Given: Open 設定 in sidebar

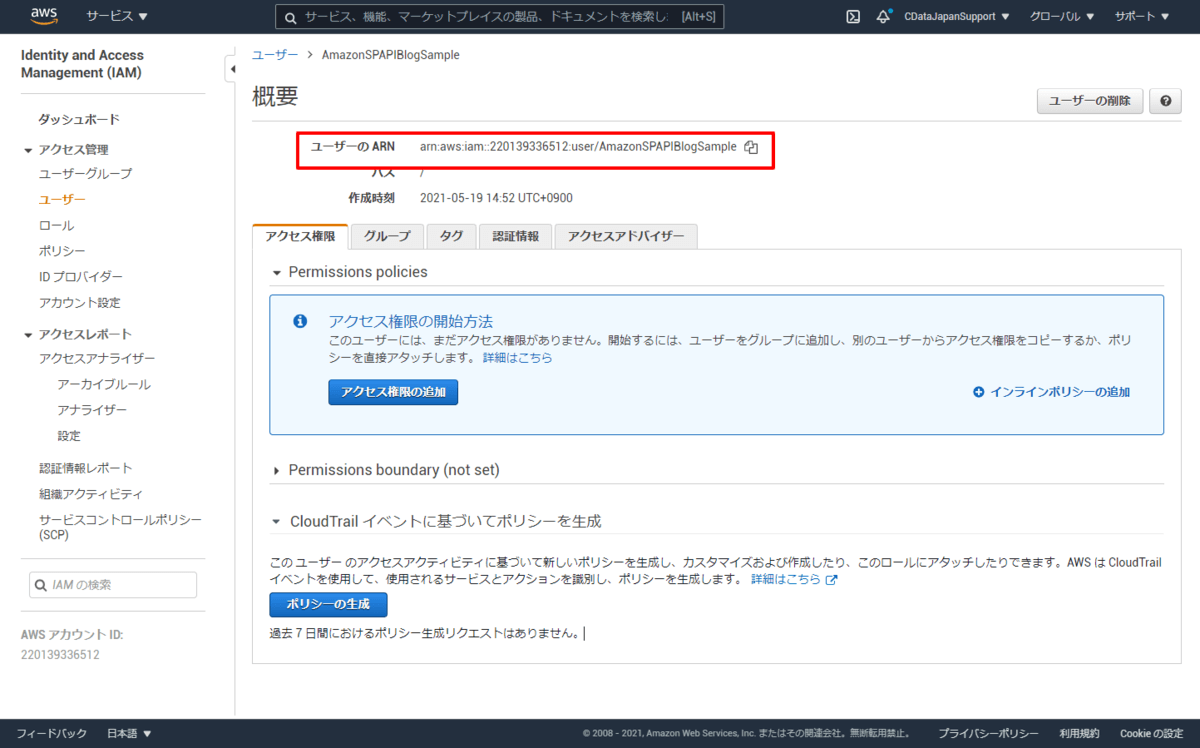Looking at the screenshot, I should [x=69, y=436].
